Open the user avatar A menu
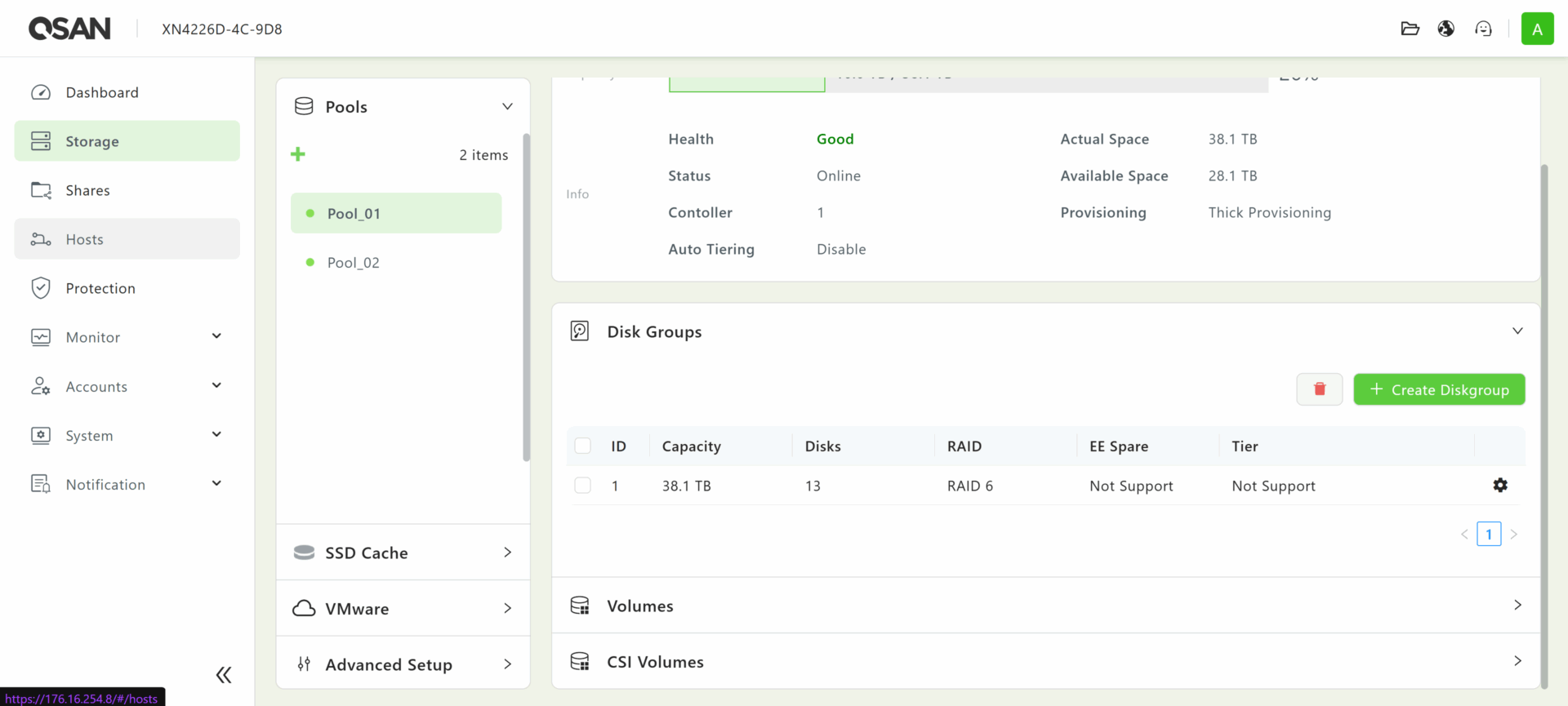Viewport: 1568px width, 706px height. (1537, 29)
